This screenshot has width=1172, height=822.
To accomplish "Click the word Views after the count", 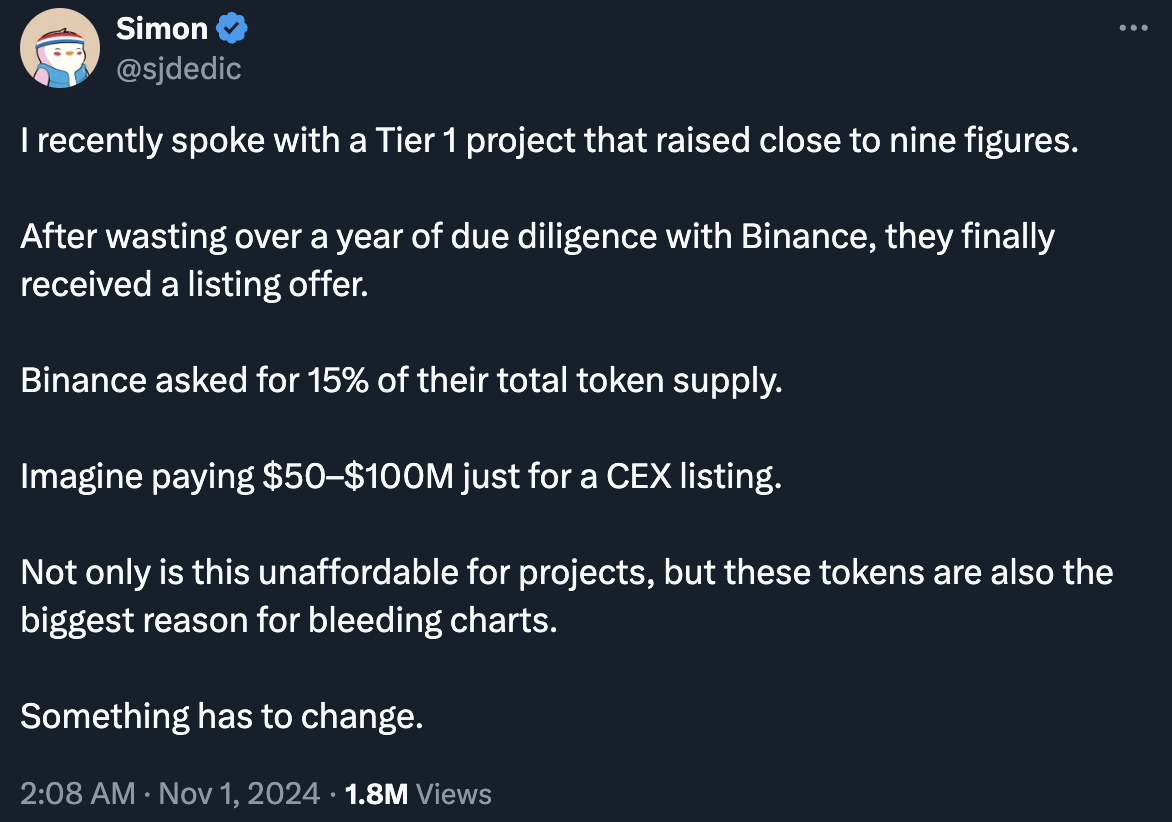I will [453, 794].
